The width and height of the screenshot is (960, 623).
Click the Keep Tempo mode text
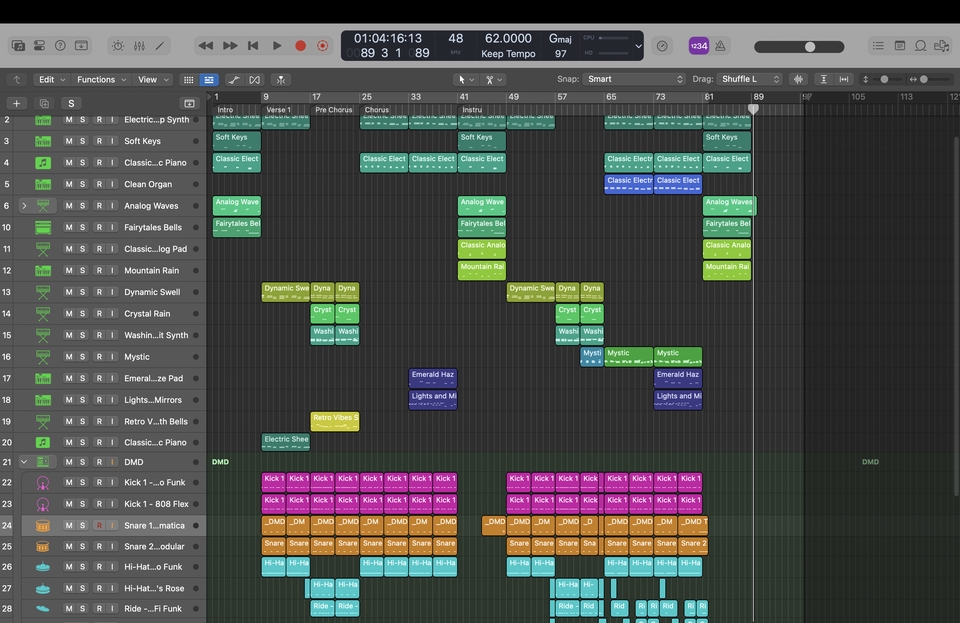pos(508,54)
